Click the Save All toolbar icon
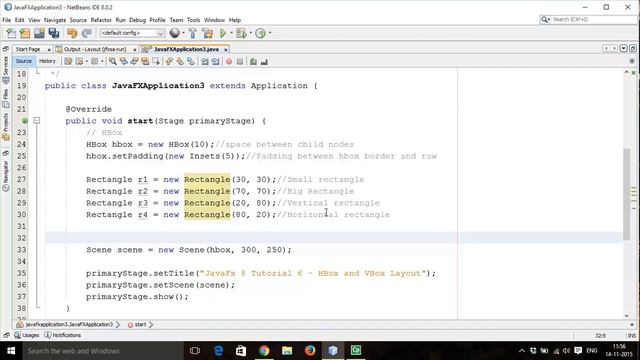 [x=54, y=33]
